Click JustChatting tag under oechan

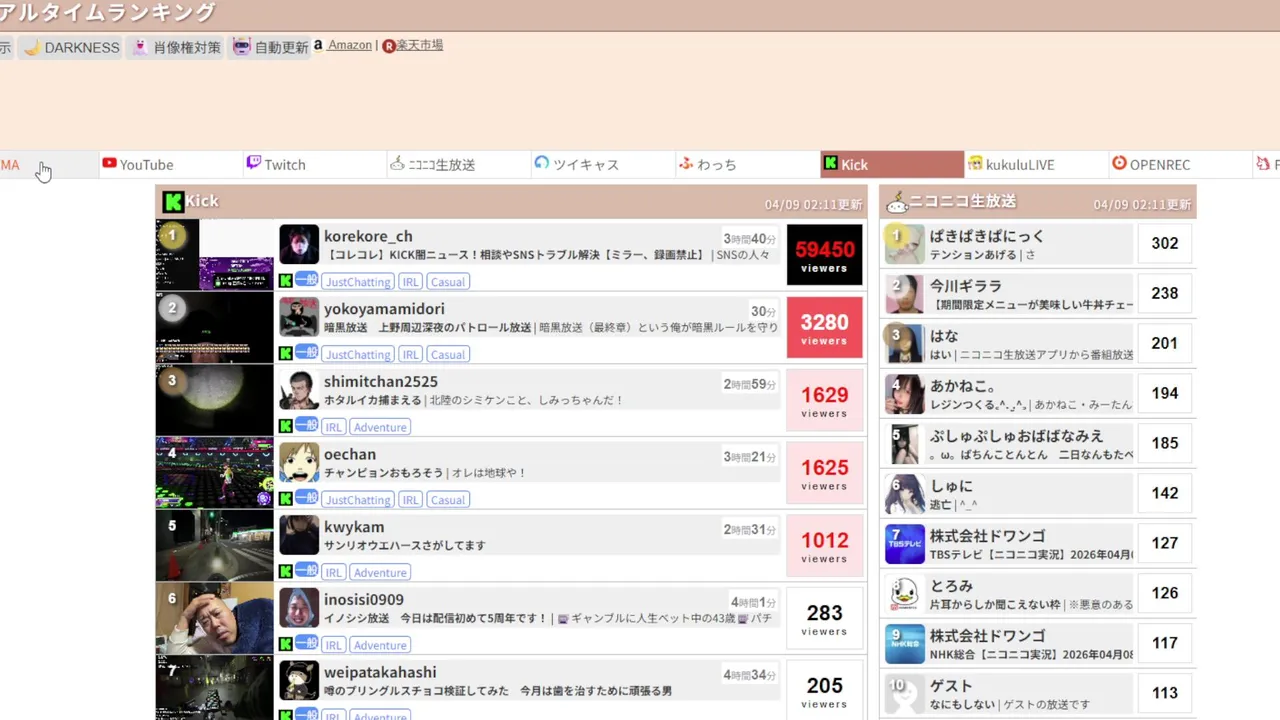(358, 500)
